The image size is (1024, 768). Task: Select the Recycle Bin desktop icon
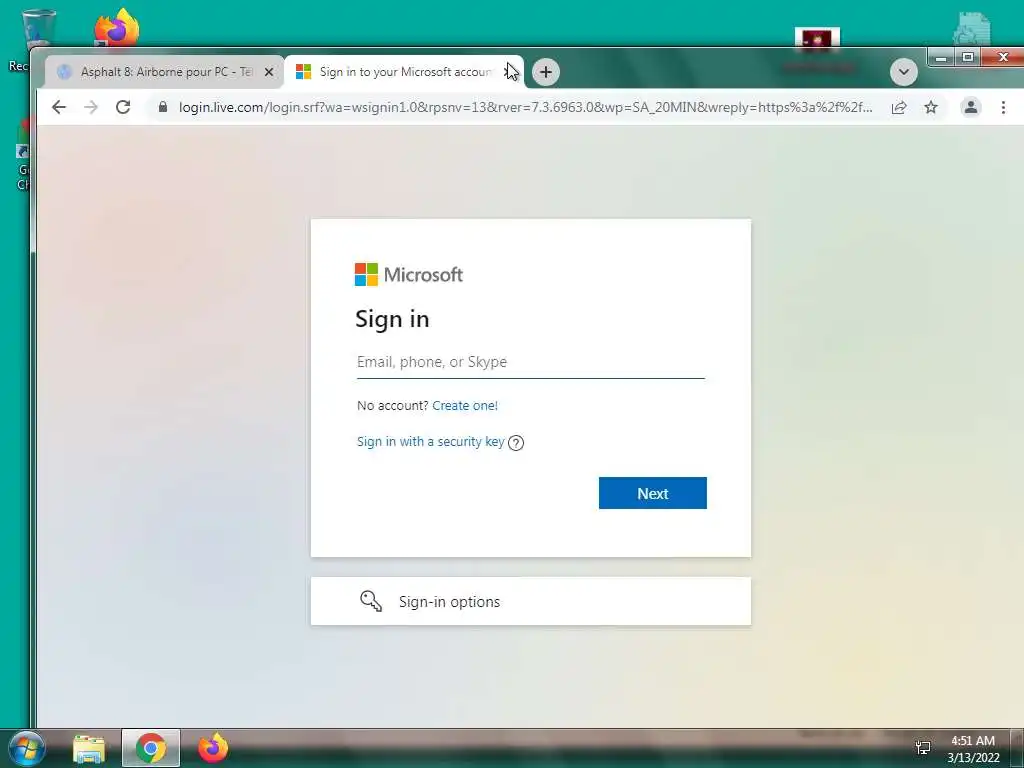pos(38,29)
